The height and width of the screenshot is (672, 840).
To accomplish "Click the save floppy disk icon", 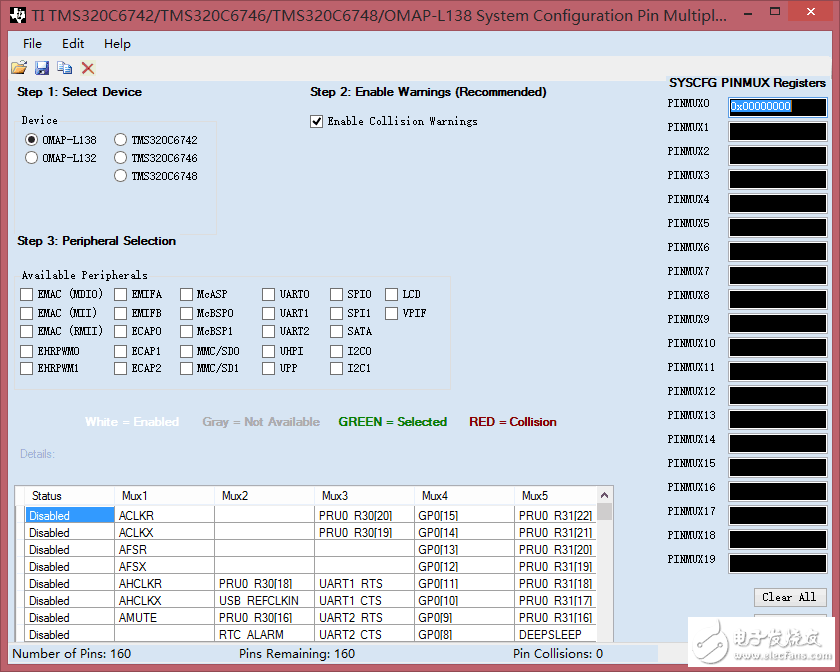I will pyautogui.click(x=42, y=68).
